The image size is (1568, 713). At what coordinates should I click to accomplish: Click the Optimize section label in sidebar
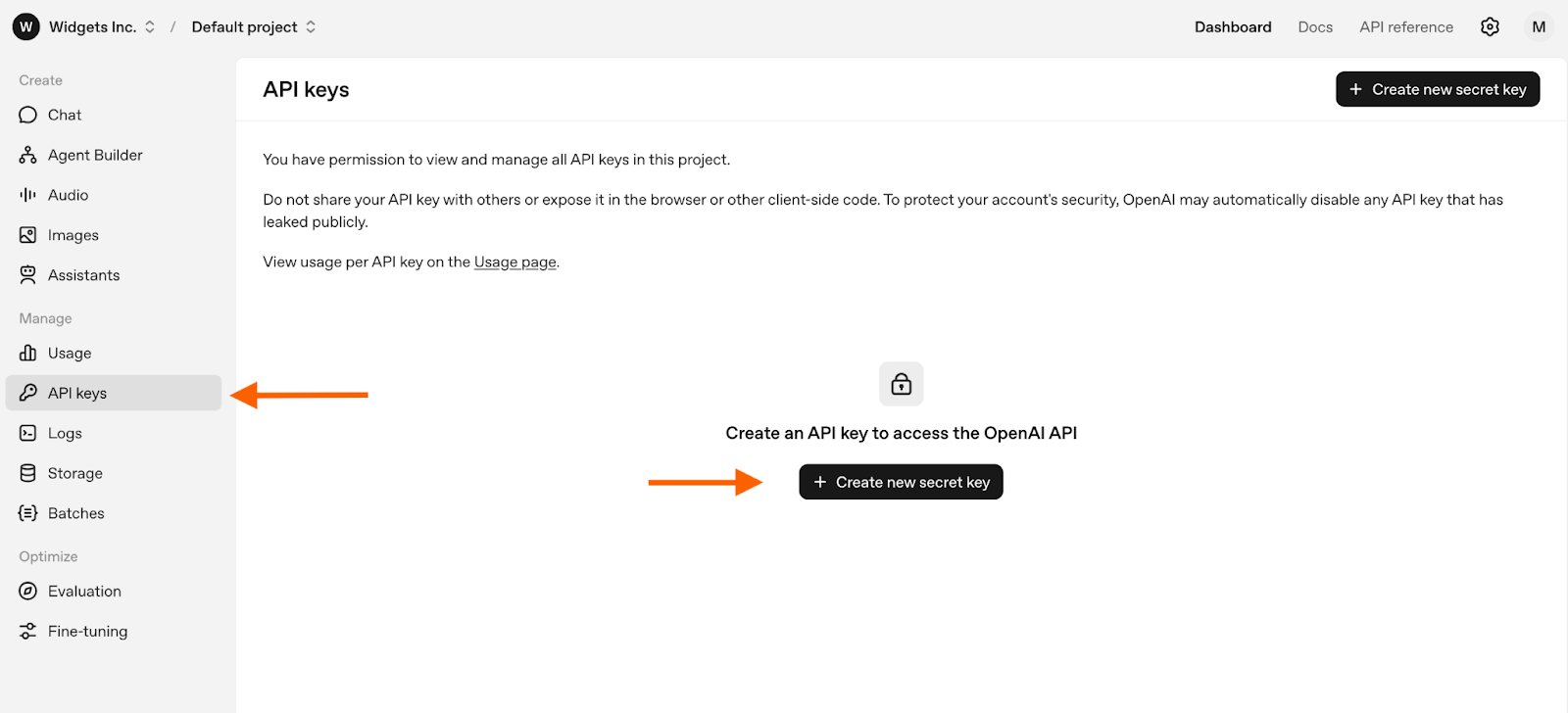48,556
